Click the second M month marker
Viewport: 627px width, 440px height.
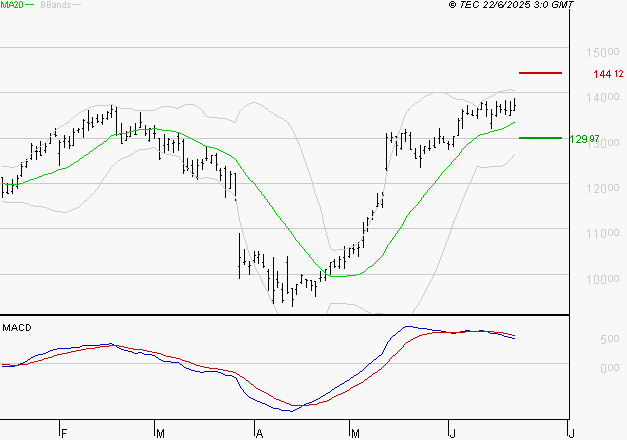coord(355,433)
